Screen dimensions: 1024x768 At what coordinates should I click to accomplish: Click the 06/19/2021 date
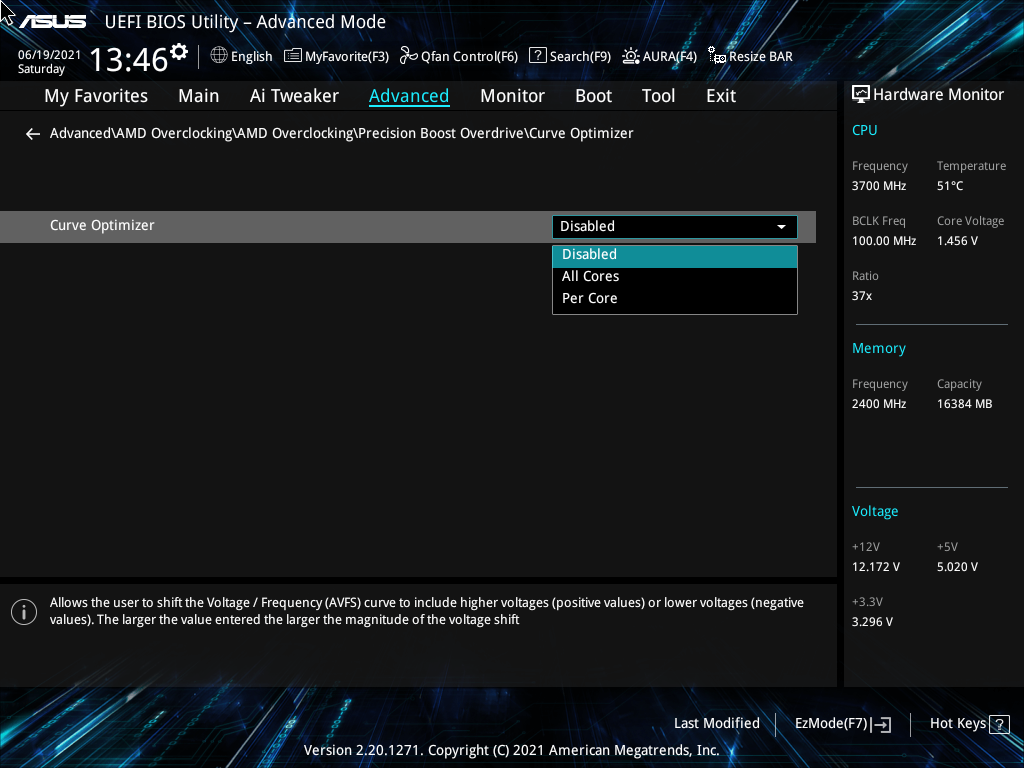click(x=49, y=55)
